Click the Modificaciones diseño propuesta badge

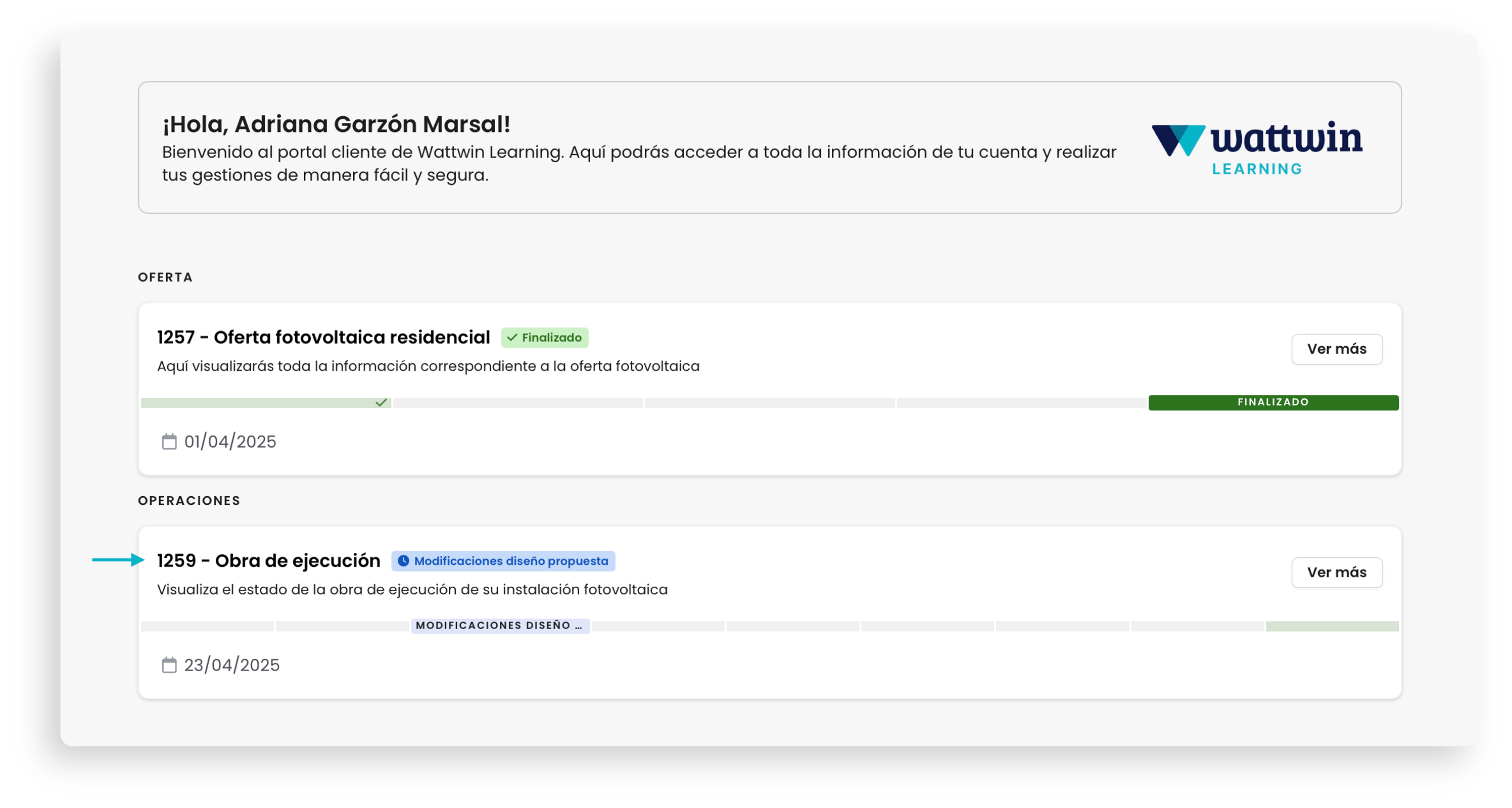pos(503,561)
